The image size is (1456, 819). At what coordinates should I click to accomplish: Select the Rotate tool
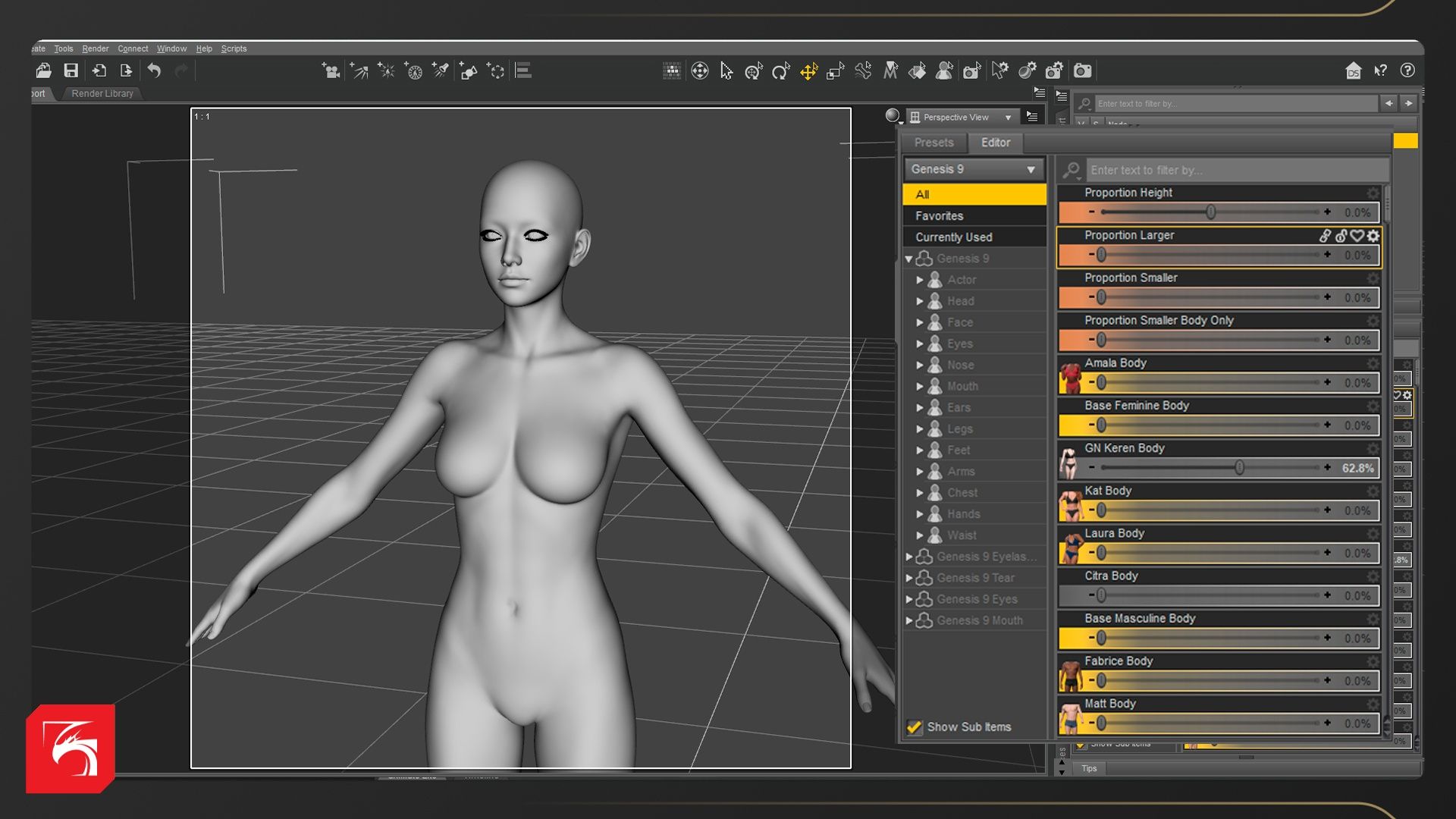(781, 71)
